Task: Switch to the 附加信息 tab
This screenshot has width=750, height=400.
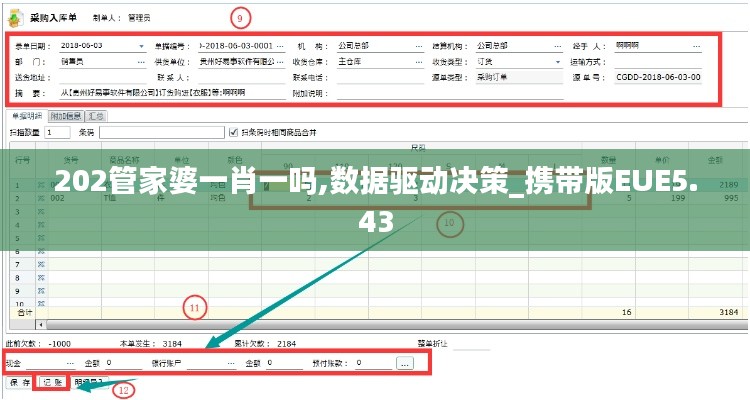Action: pyautogui.click(x=64, y=115)
